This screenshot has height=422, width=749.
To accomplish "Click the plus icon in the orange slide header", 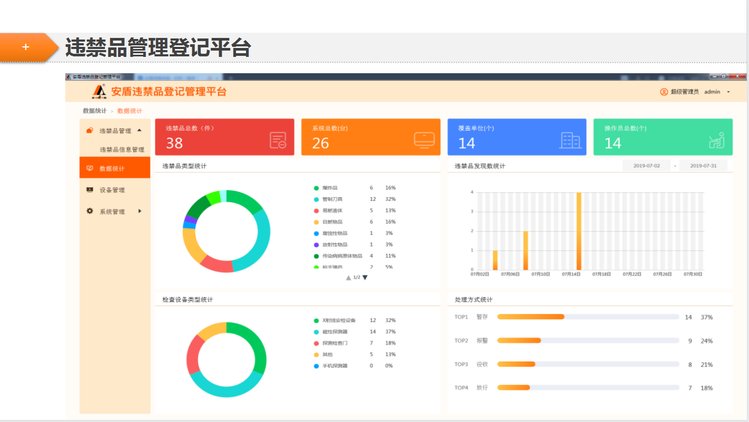I will click(x=25, y=47).
